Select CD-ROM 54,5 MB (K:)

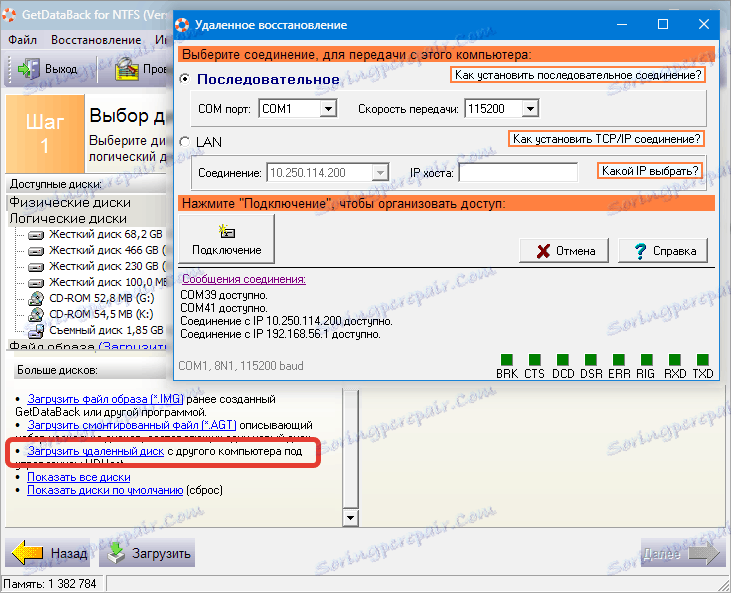click(101, 314)
